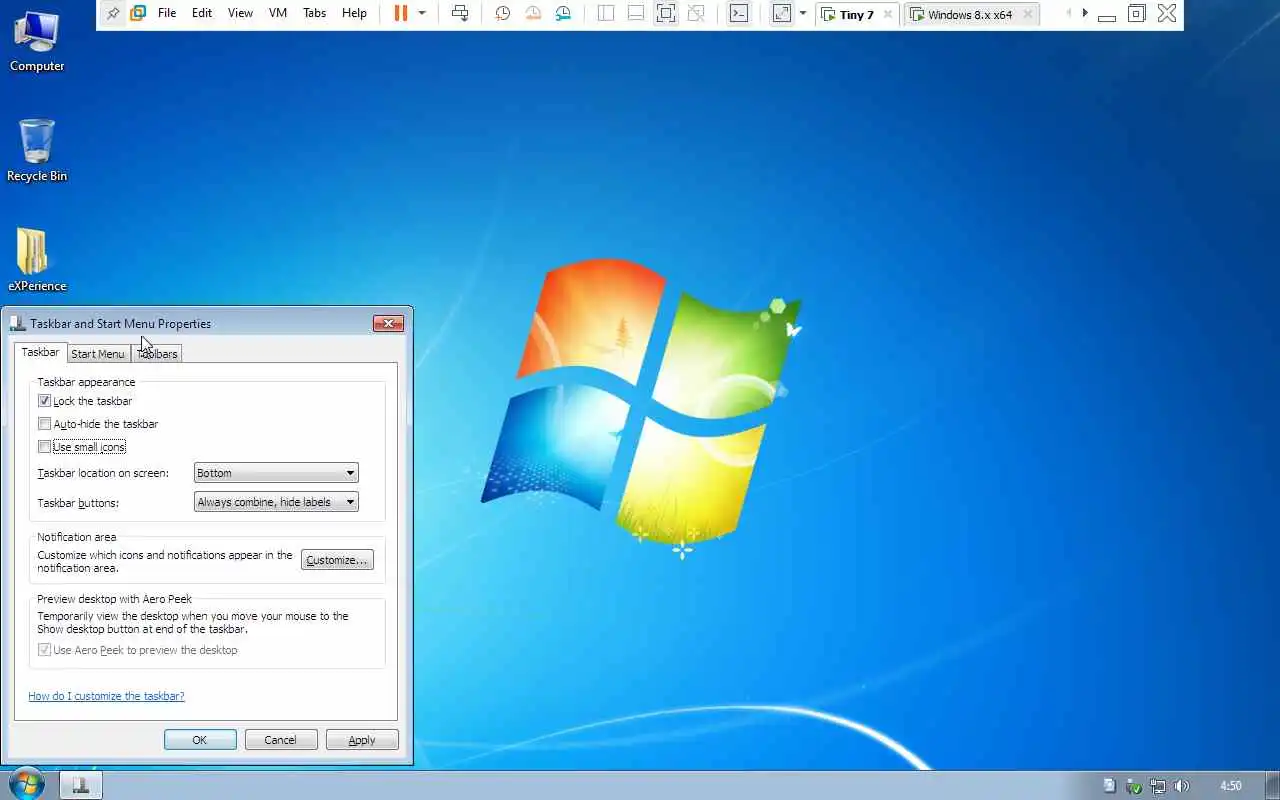Click the previous-tab arrow in VMware tab bar
This screenshot has height=800, width=1280.
click(1068, 13)
